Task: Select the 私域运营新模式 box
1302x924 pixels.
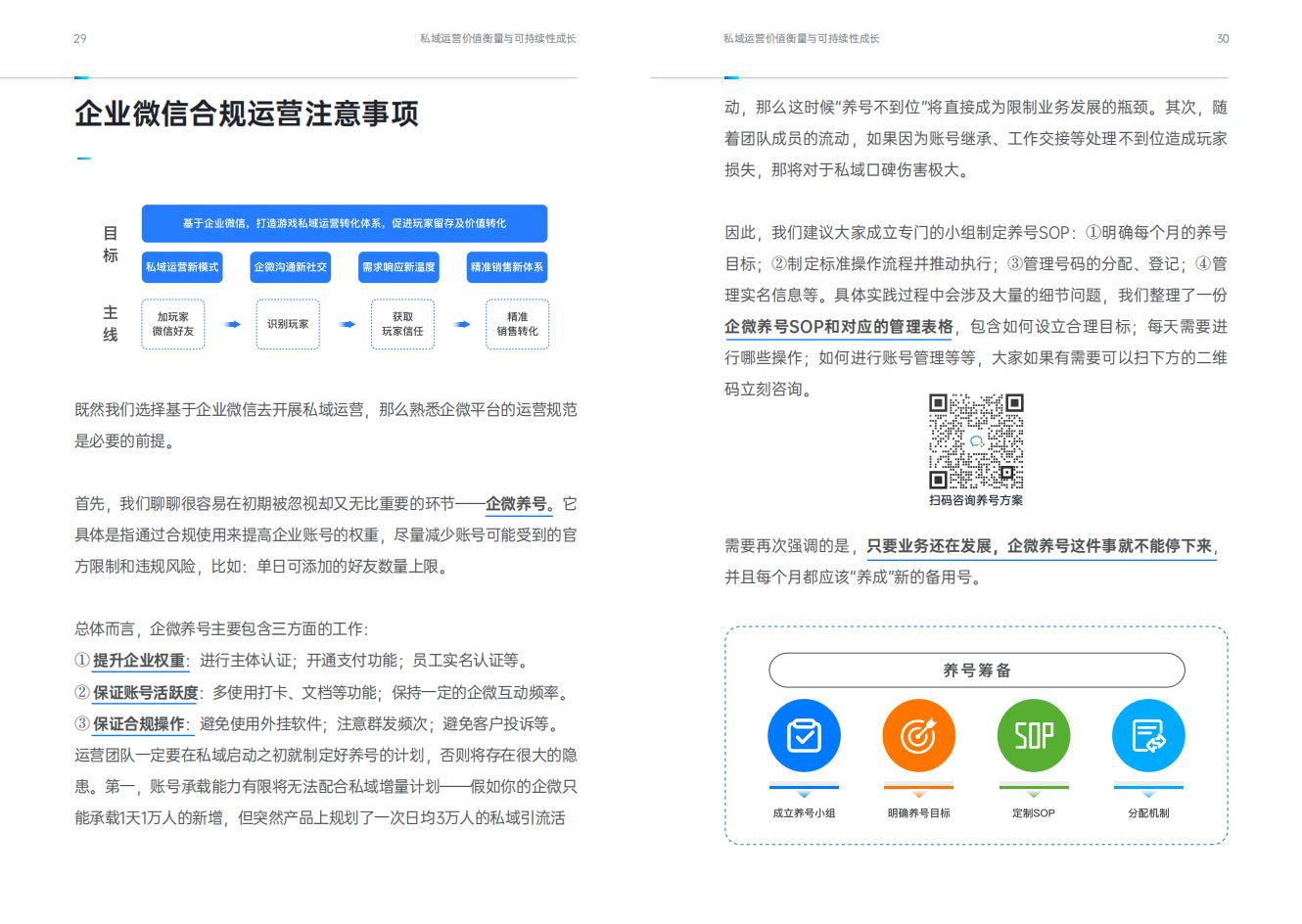Action: click(x=182, y=267)
